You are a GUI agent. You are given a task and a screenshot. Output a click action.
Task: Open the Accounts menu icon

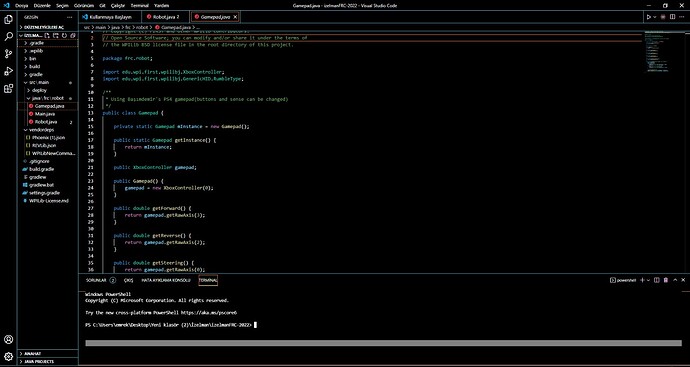(x=8, y=339)
